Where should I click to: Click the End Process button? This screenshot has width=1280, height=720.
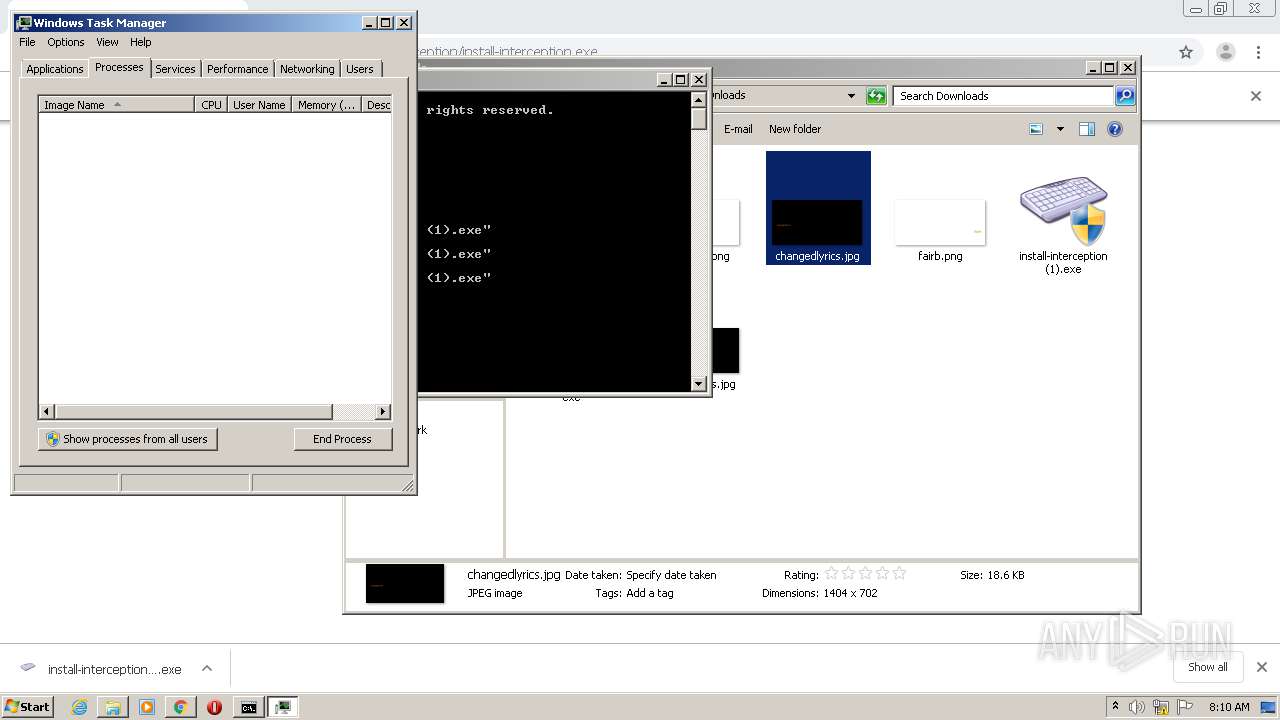(343, 439)
